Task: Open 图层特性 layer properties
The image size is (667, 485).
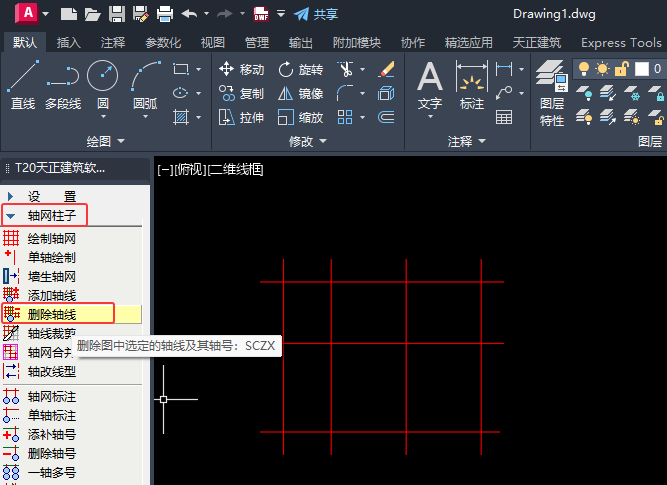Action: [x=552, y=93]
